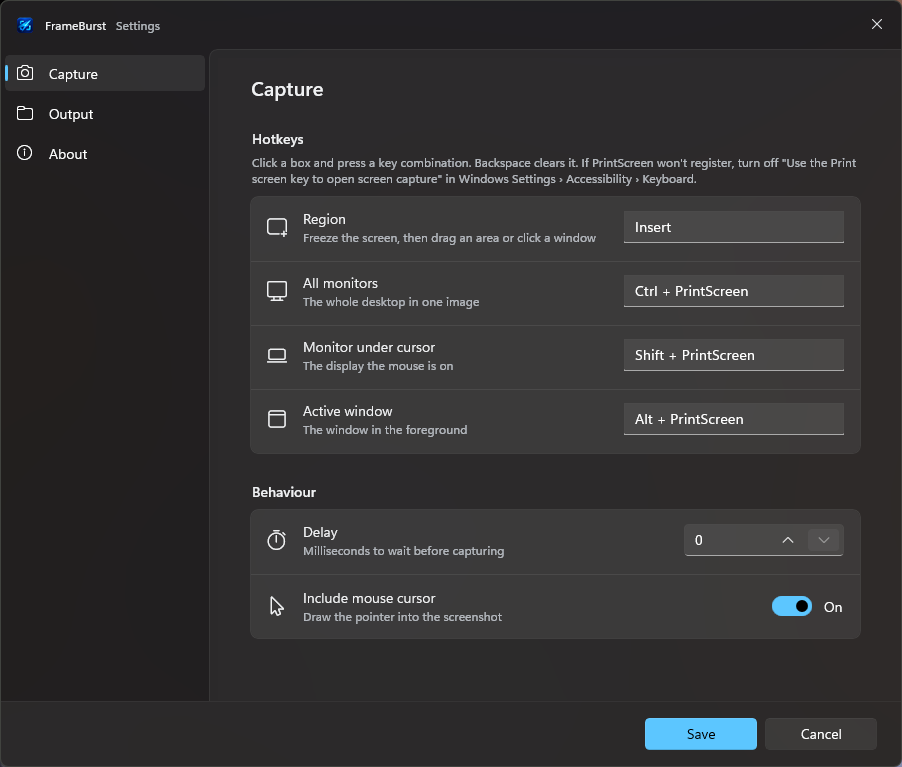This screenshot has height=767, width=902.
Task: Click the Active window icon
Action: (x=277, y=419)
